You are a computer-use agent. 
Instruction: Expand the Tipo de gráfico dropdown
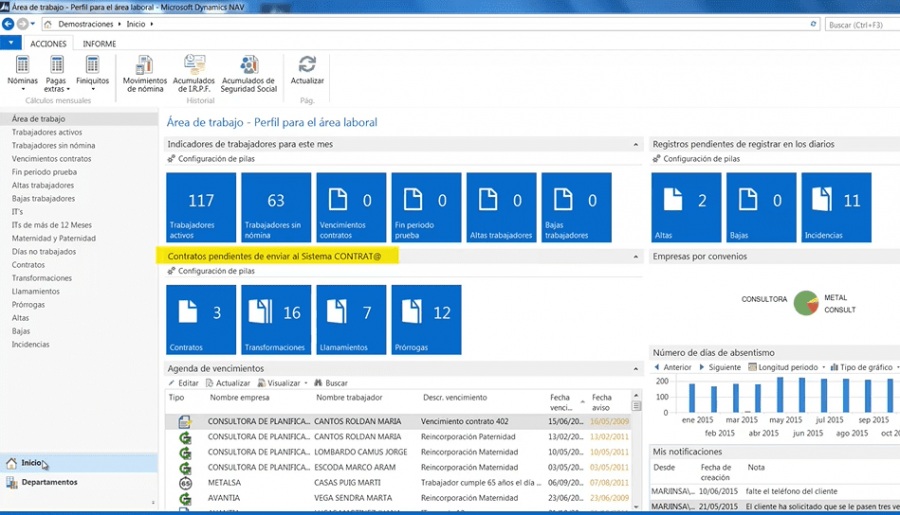(x=863, y=367)
